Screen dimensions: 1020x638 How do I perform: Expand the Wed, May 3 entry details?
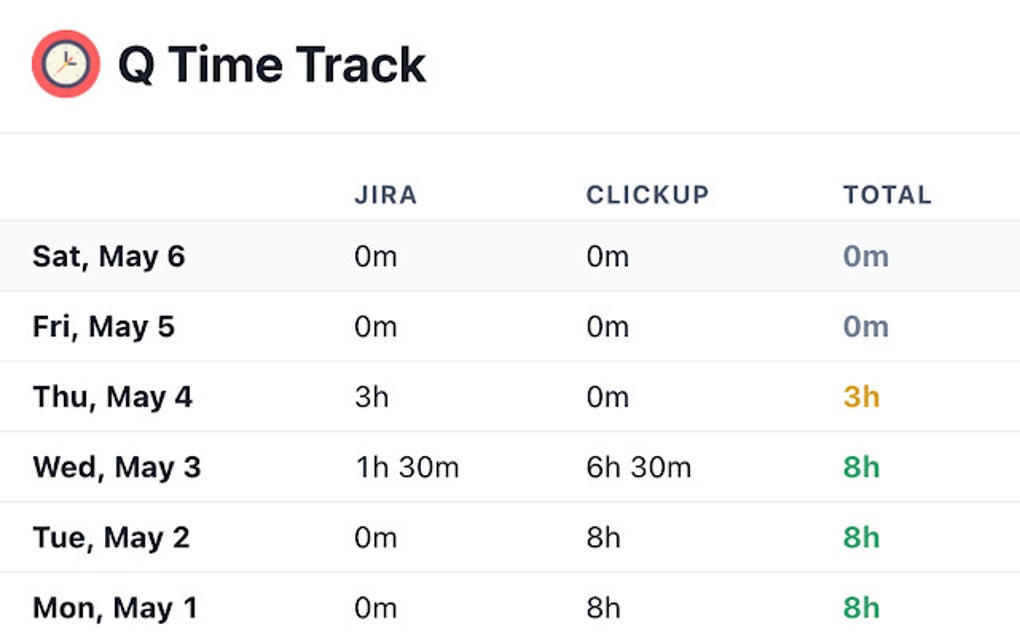pyautogui.click(x=116, y=466)
